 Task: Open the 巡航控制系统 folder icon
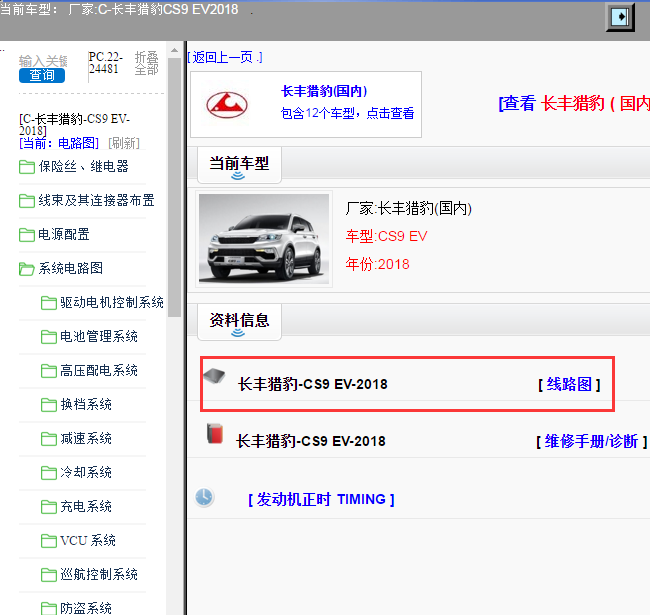49,574
